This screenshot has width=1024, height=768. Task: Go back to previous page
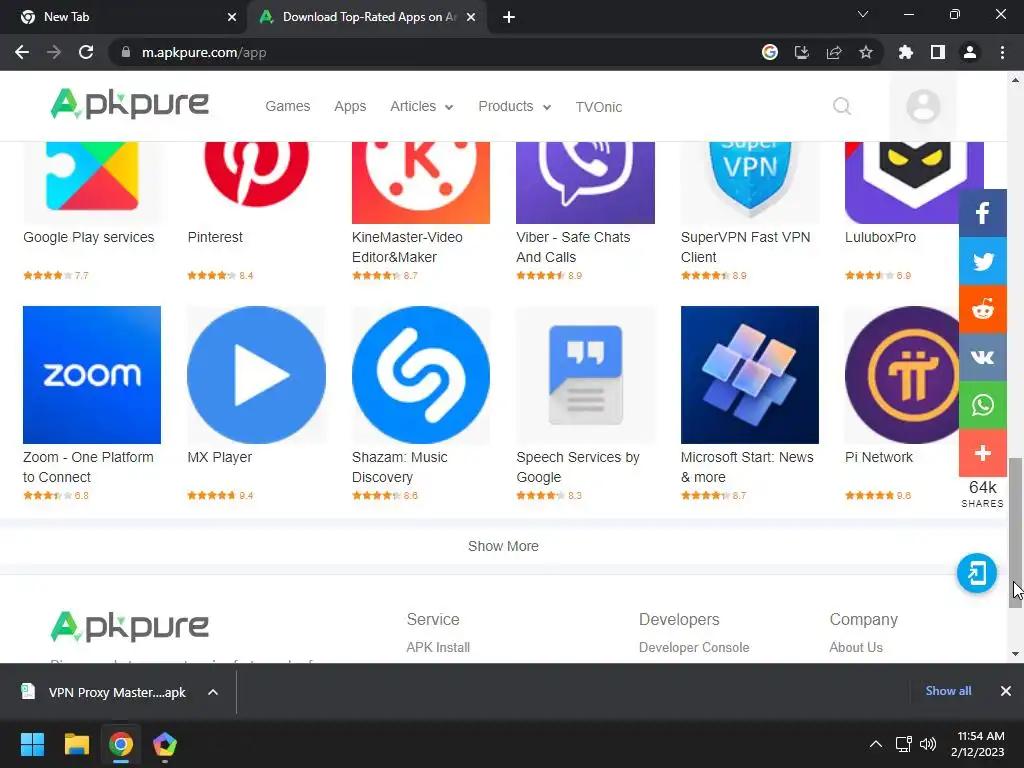click(22, 52)
